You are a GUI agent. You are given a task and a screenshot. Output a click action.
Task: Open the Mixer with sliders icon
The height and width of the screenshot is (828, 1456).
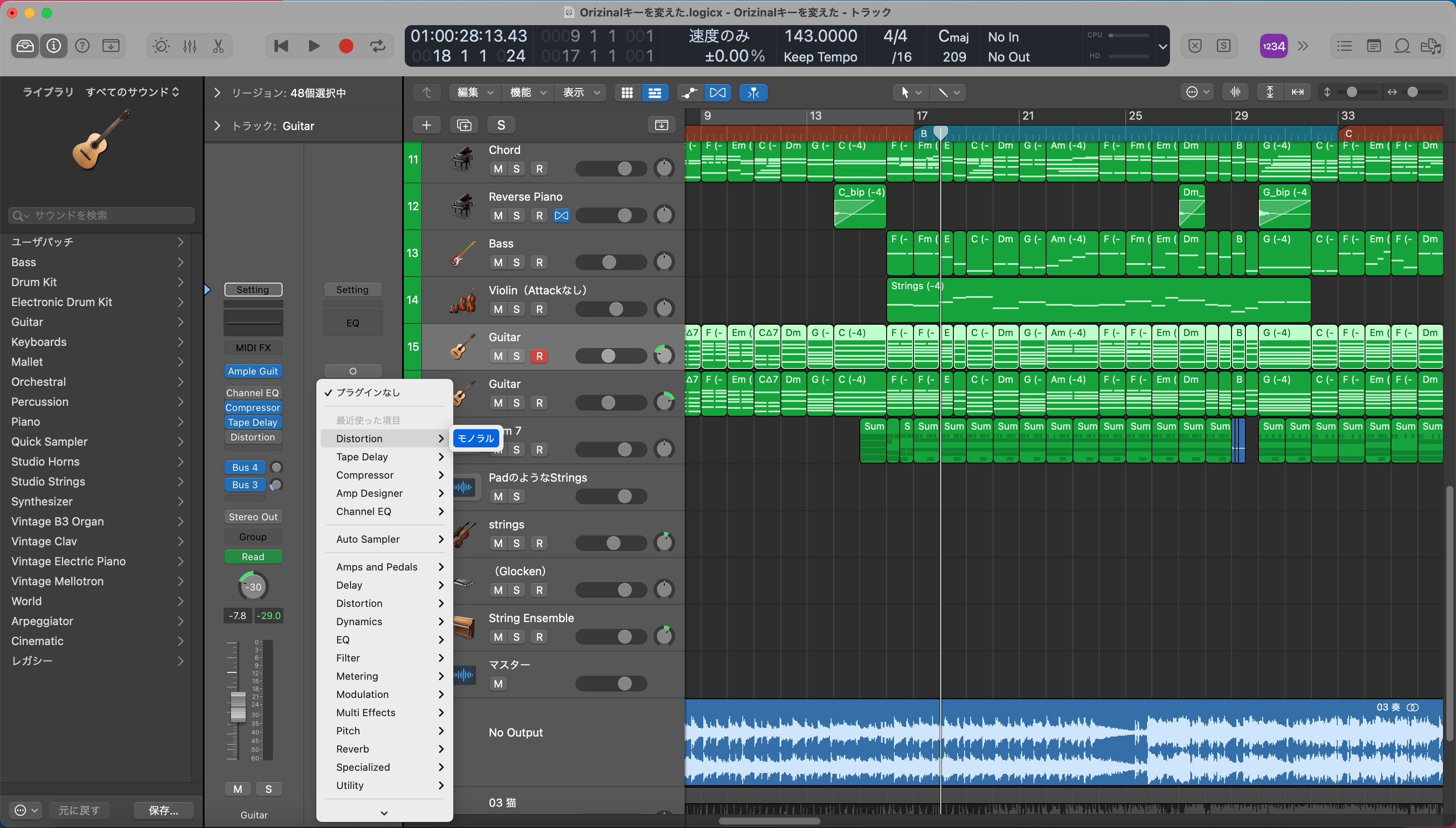click(190, 46)
